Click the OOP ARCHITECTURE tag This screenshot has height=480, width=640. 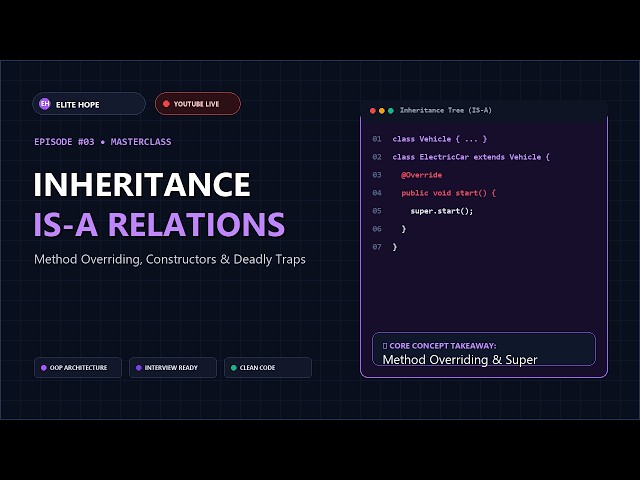point(78,368)
